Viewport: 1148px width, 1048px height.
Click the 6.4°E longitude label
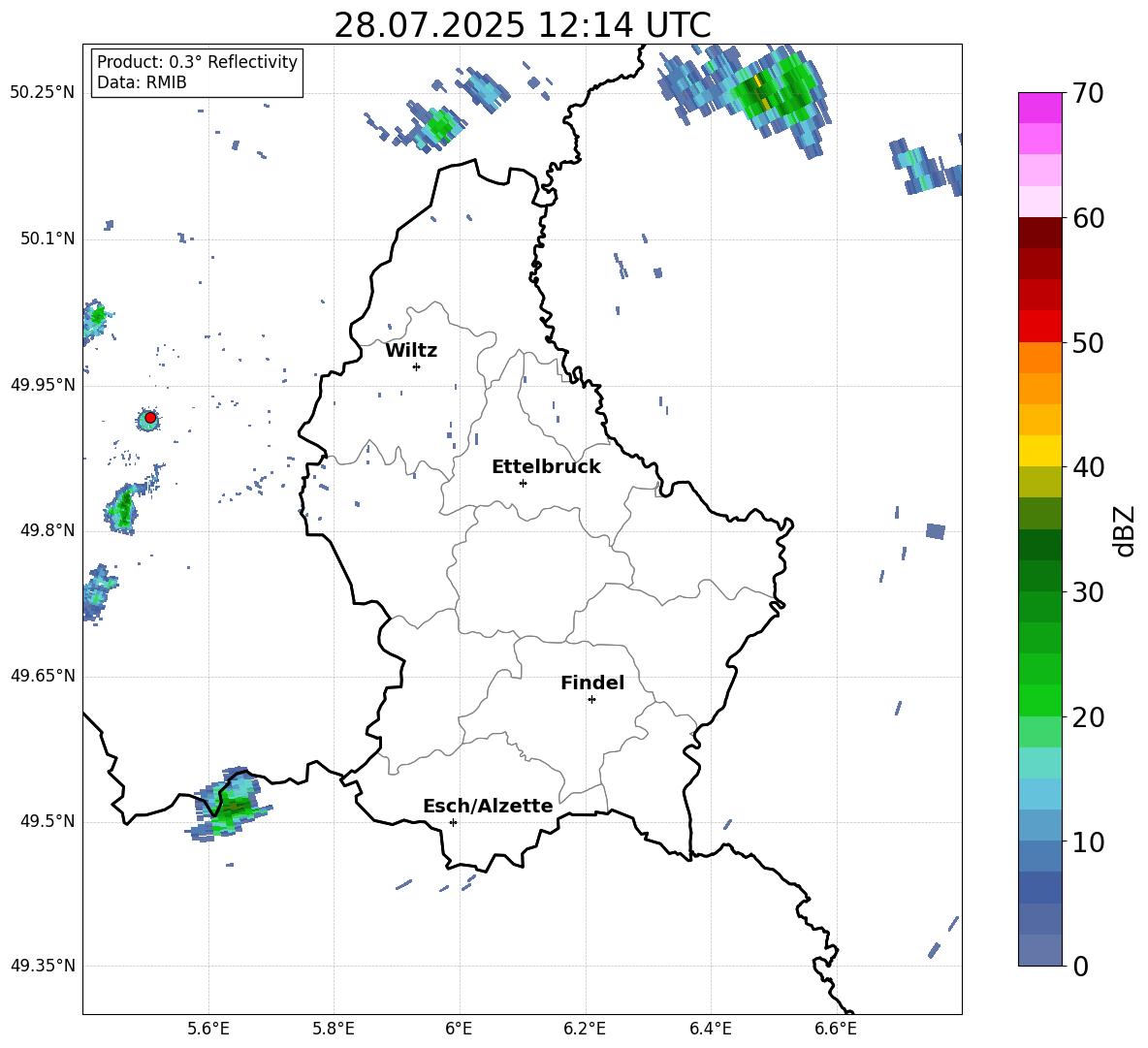click(711, 1029)
